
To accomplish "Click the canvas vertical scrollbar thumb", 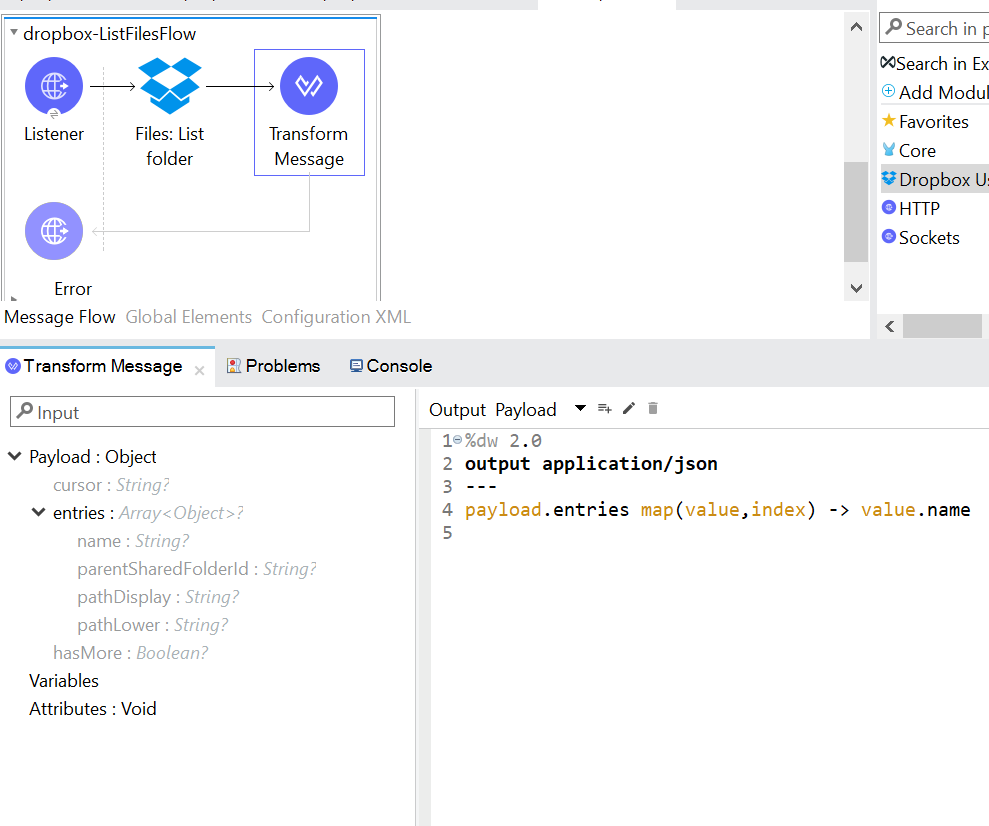I will 856,210.
